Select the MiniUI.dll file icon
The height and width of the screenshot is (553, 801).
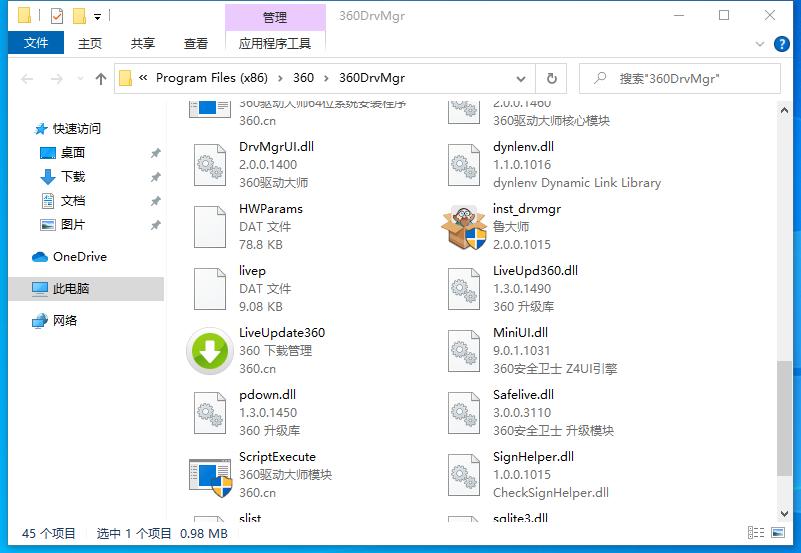click(464, 351)
